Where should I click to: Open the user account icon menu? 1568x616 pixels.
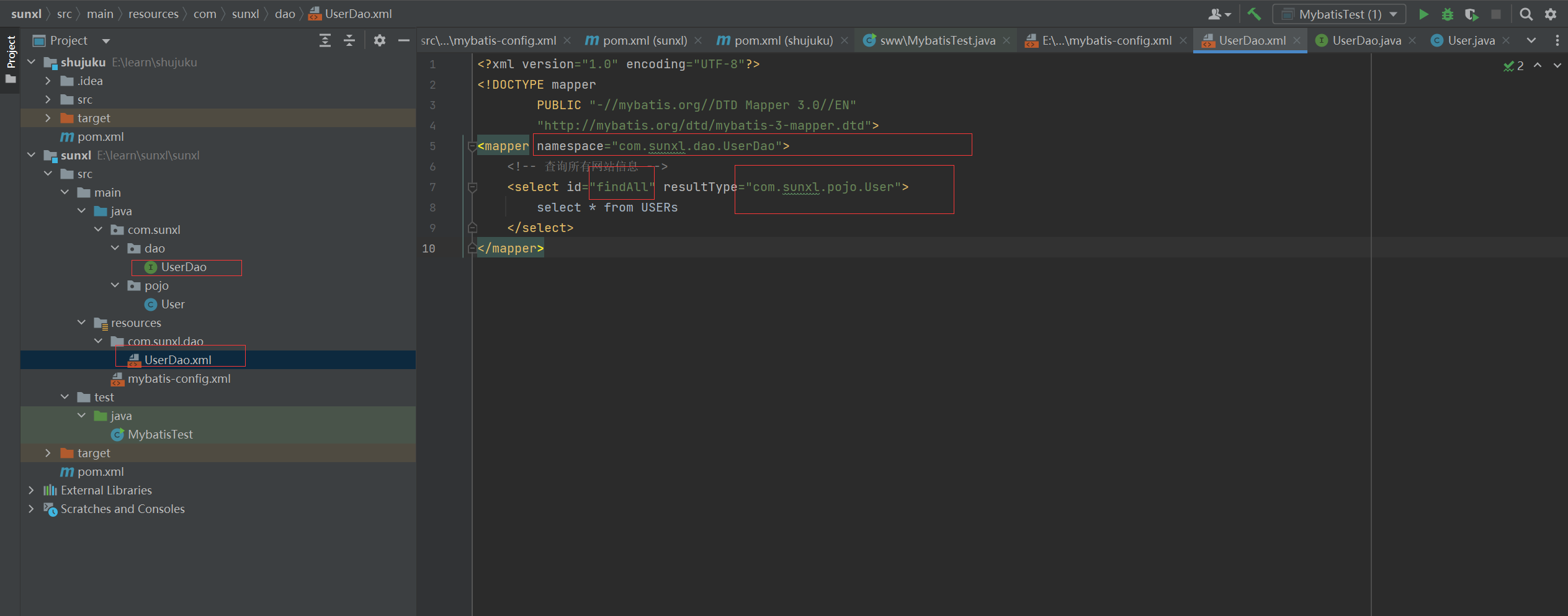1219,14
